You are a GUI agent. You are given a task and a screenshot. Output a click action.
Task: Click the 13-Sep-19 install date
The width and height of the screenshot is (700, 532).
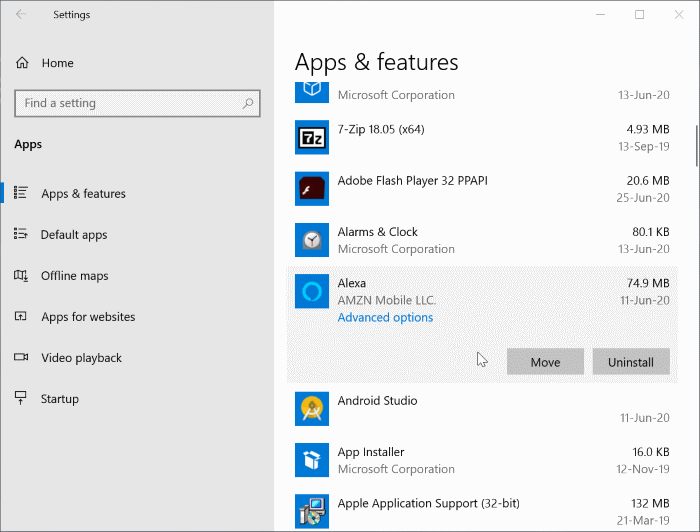pos(644,146)
